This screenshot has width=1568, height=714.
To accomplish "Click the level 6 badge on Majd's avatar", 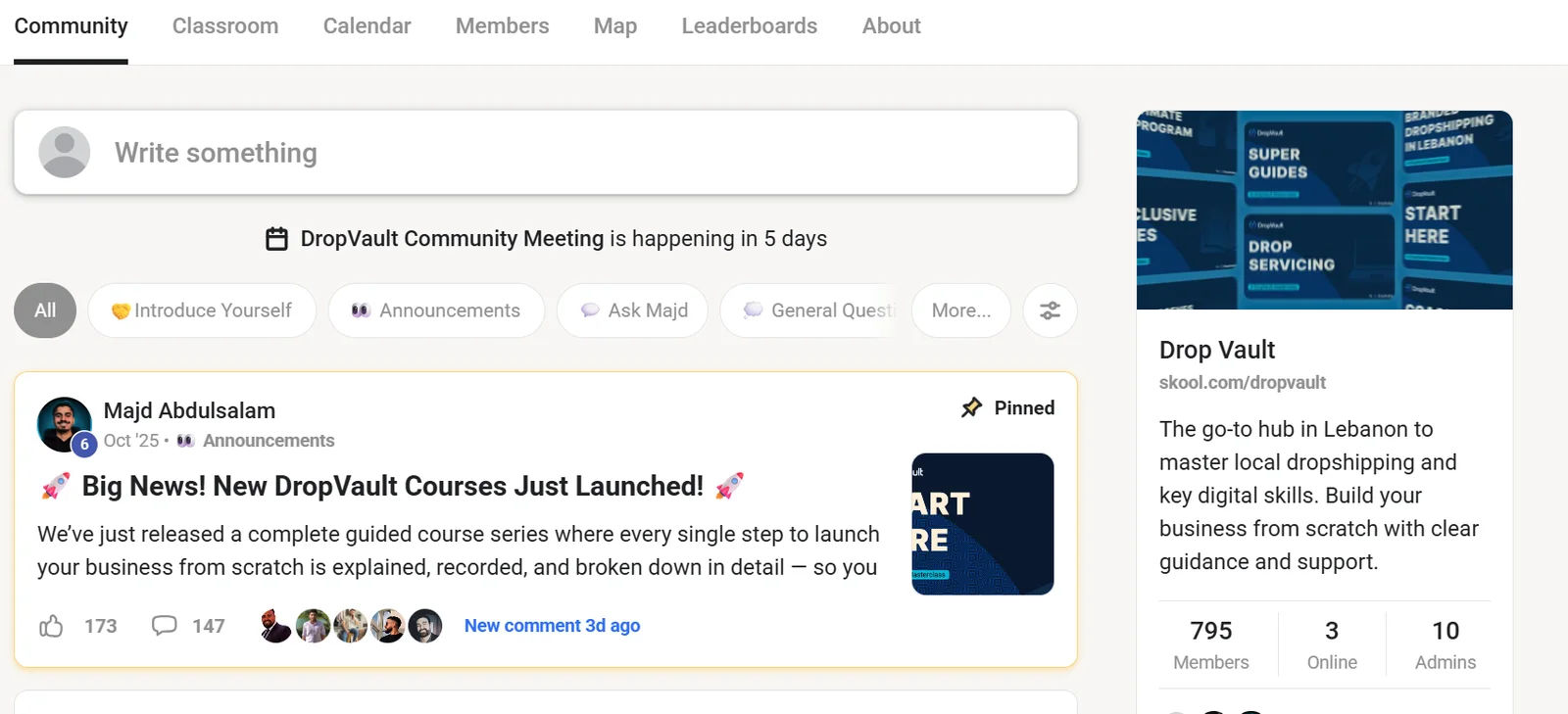I will 84,444.
